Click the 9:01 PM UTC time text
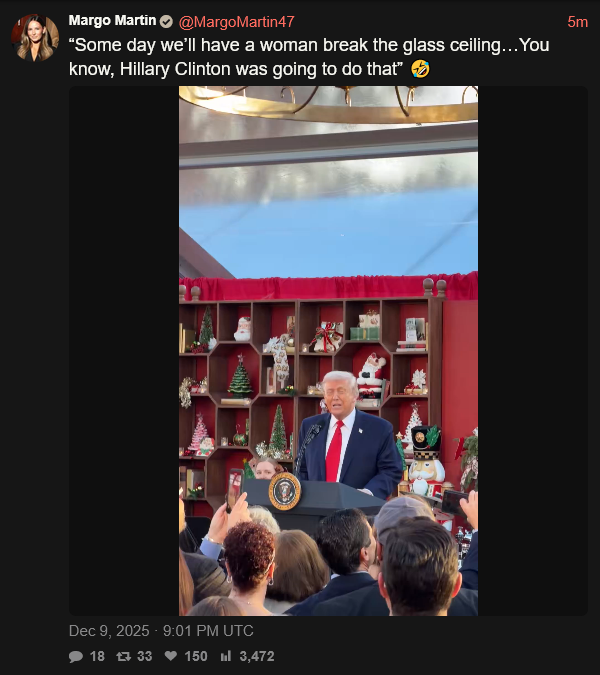Viewport: 600px width, 675px height. click(x=208, y=631)
